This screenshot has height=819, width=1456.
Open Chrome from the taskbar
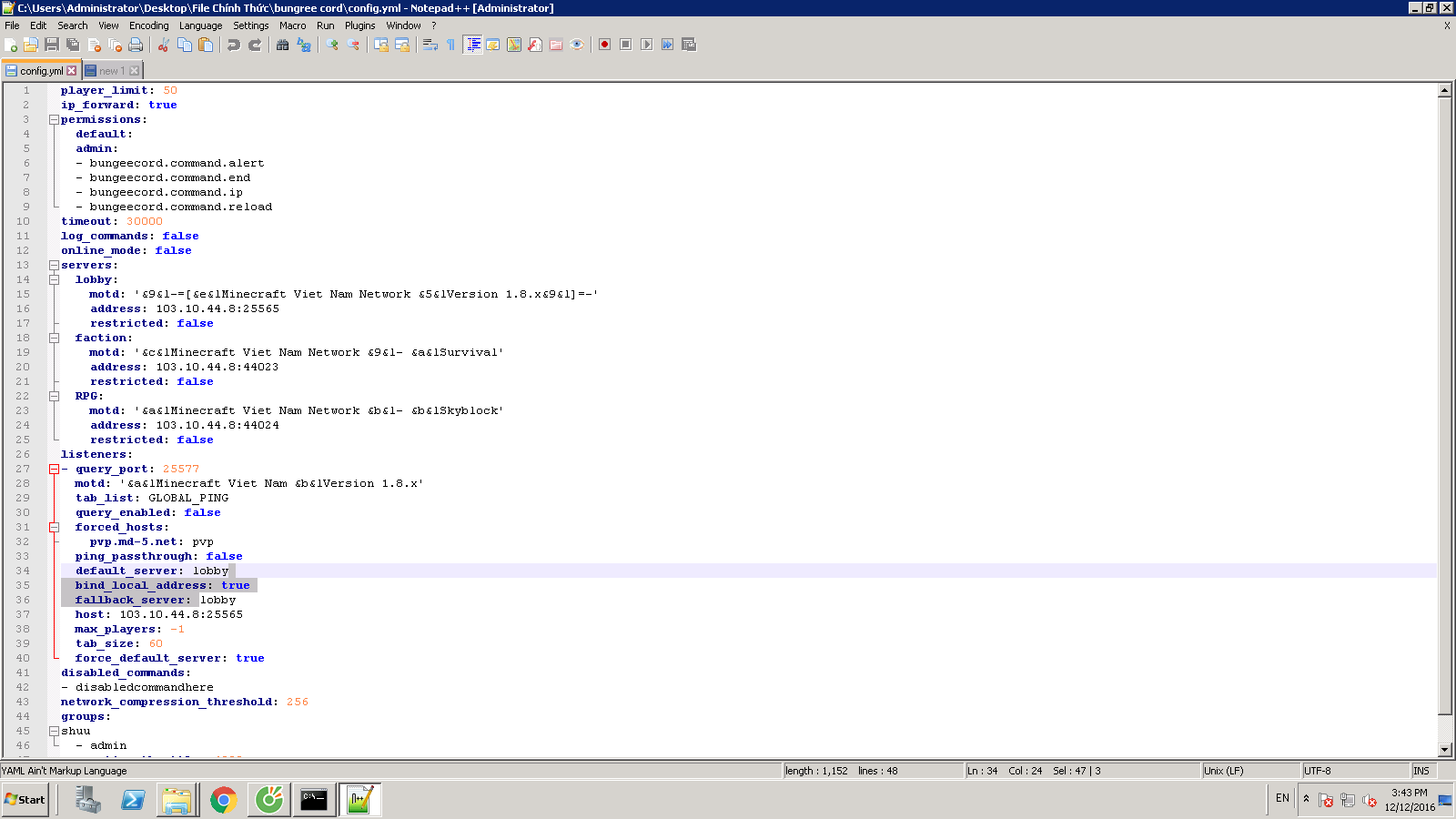coord(223,800)
